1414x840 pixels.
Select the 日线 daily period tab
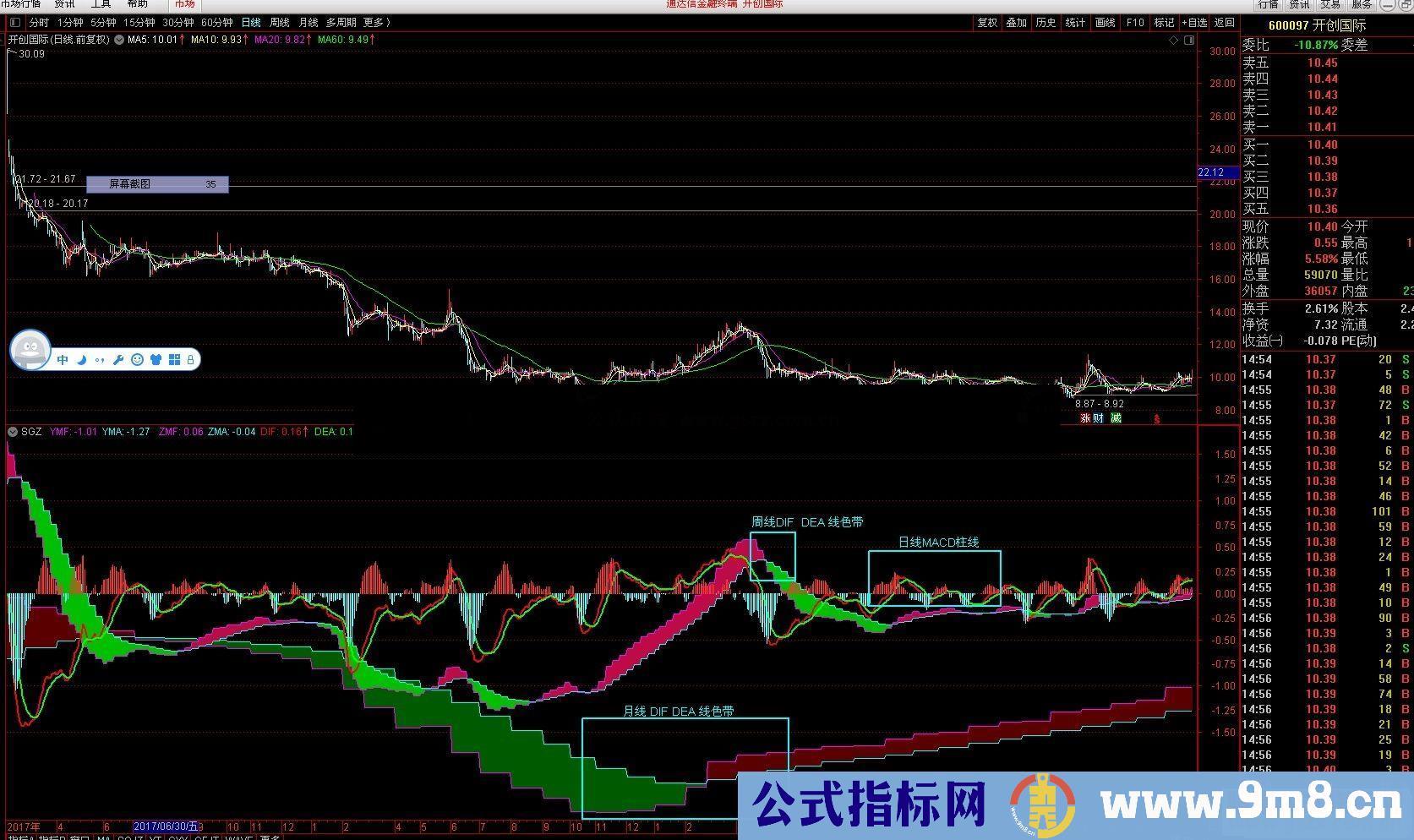coord(251,23)
